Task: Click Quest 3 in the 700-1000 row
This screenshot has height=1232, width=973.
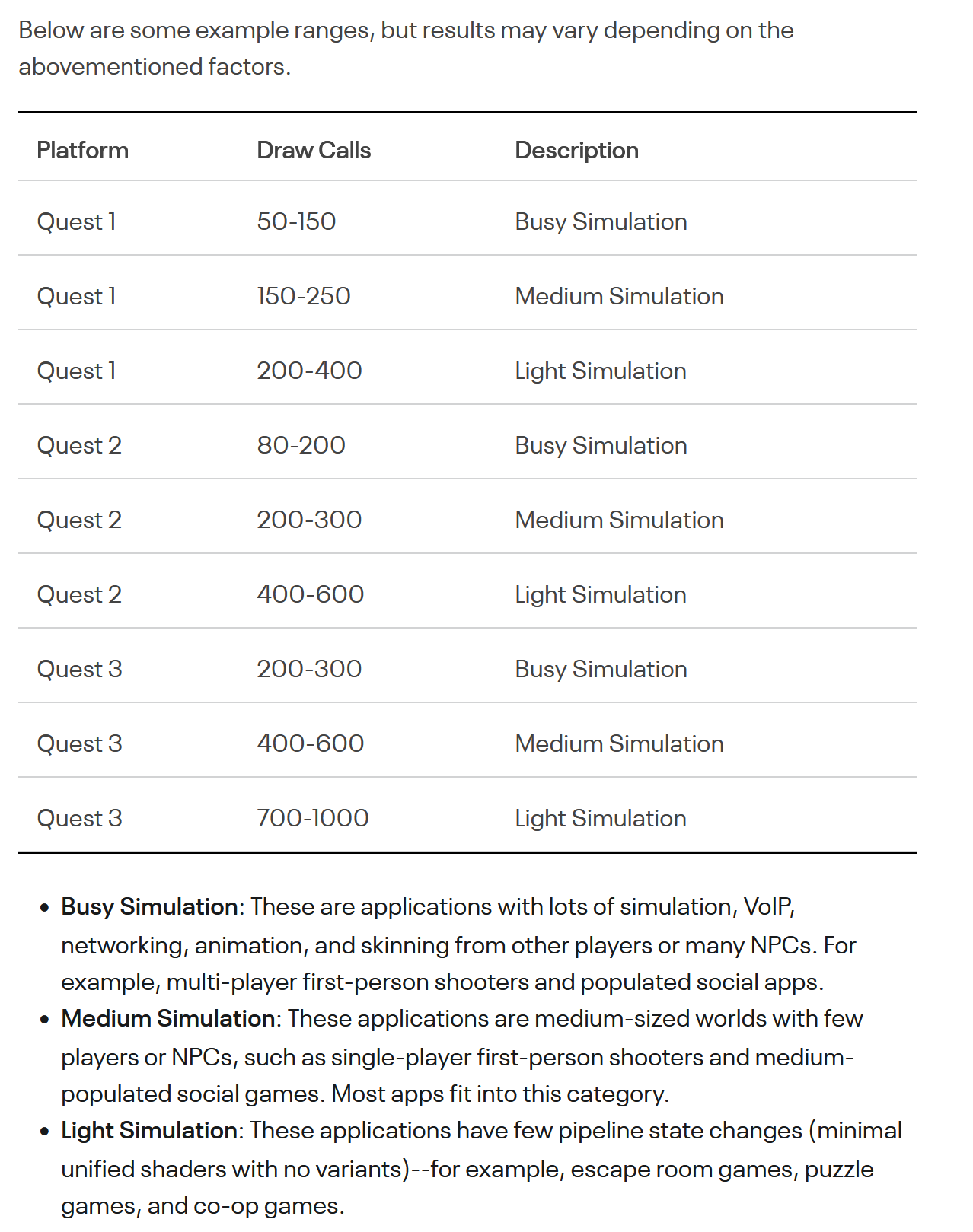Action: click(79, 818)
